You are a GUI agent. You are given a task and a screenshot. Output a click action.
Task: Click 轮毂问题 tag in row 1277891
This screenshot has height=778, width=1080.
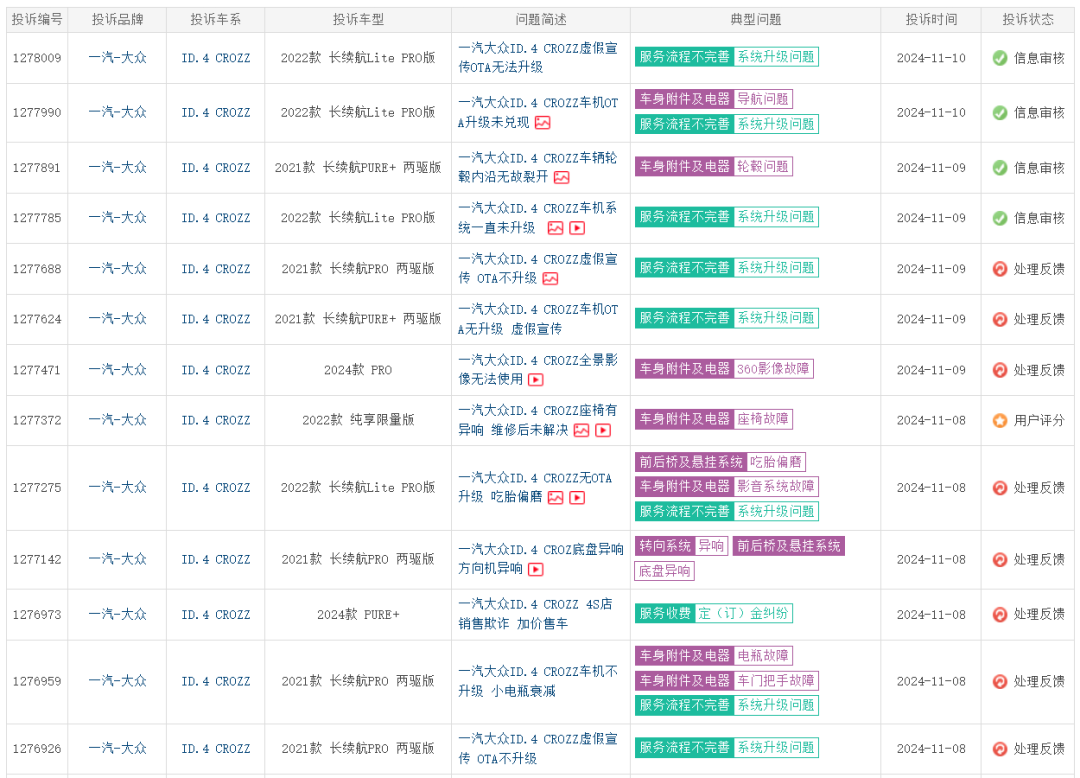coord(762,167)
